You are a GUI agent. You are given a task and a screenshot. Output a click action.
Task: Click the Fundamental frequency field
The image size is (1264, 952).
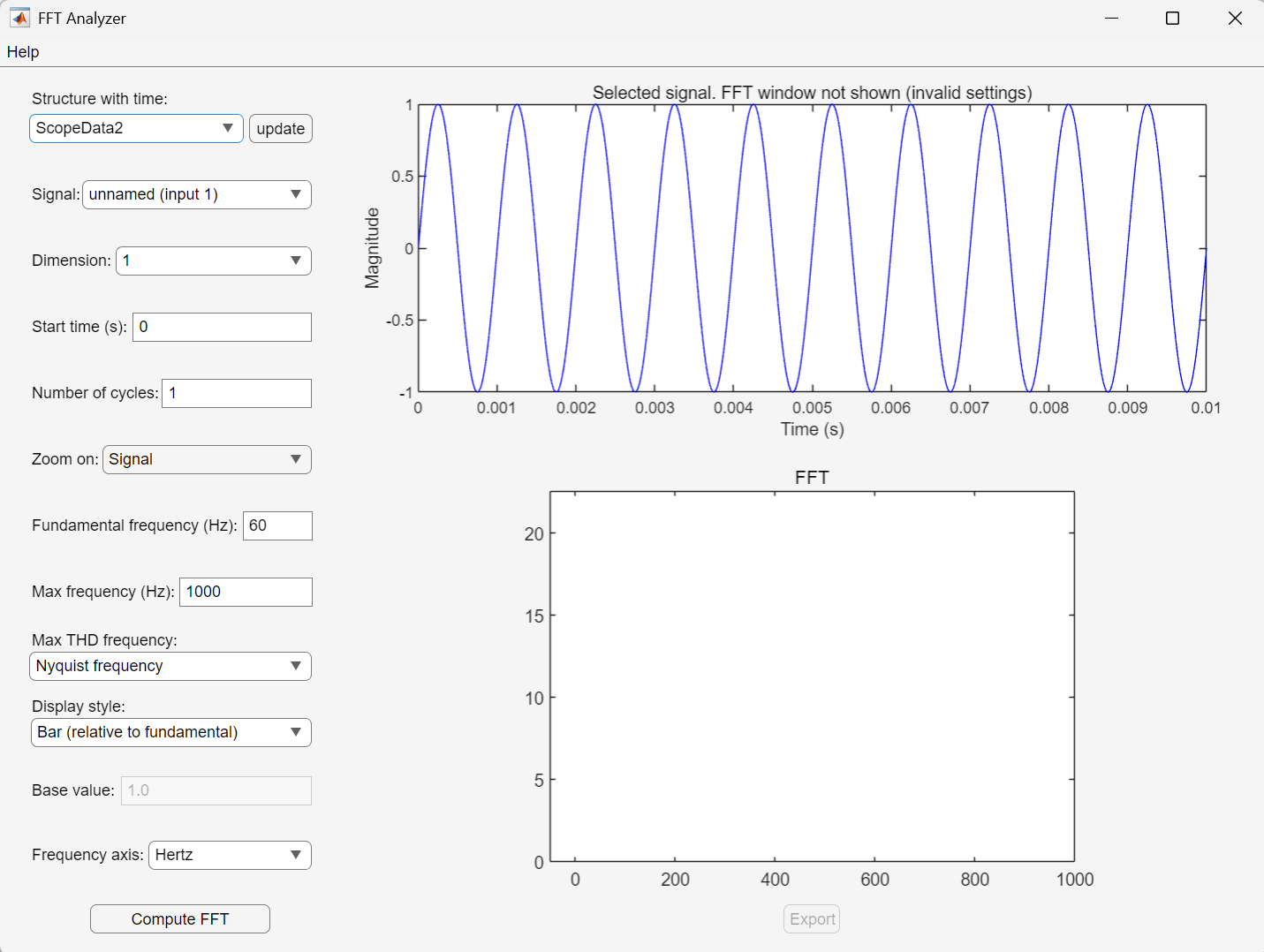[x=277, y=525]
